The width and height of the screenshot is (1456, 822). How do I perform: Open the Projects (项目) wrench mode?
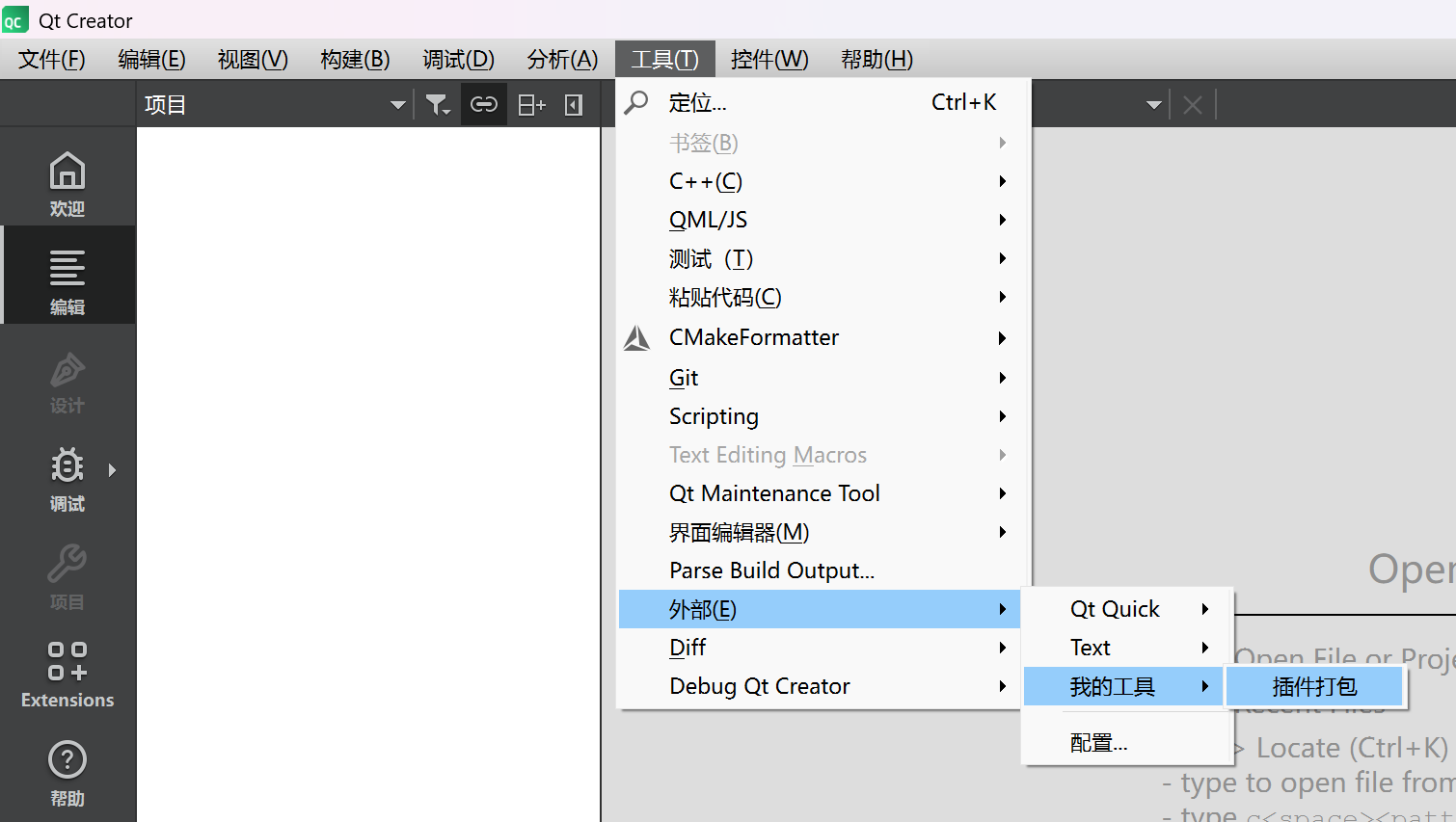67,576
